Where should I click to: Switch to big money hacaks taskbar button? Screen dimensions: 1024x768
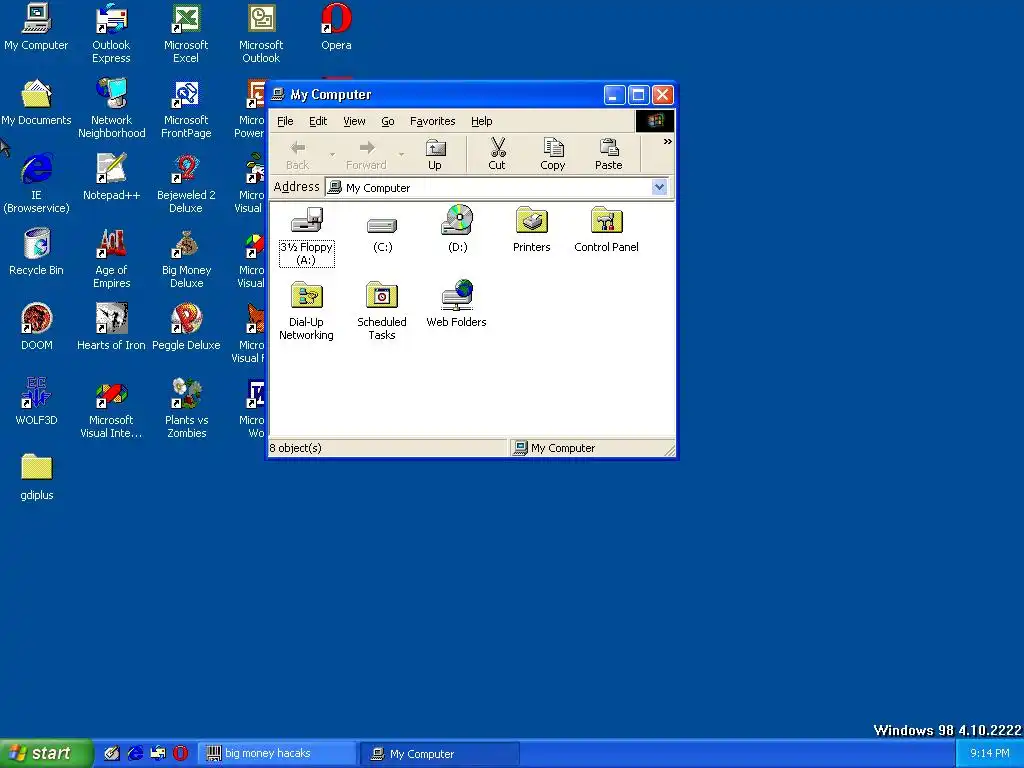[x=277, y=754]
